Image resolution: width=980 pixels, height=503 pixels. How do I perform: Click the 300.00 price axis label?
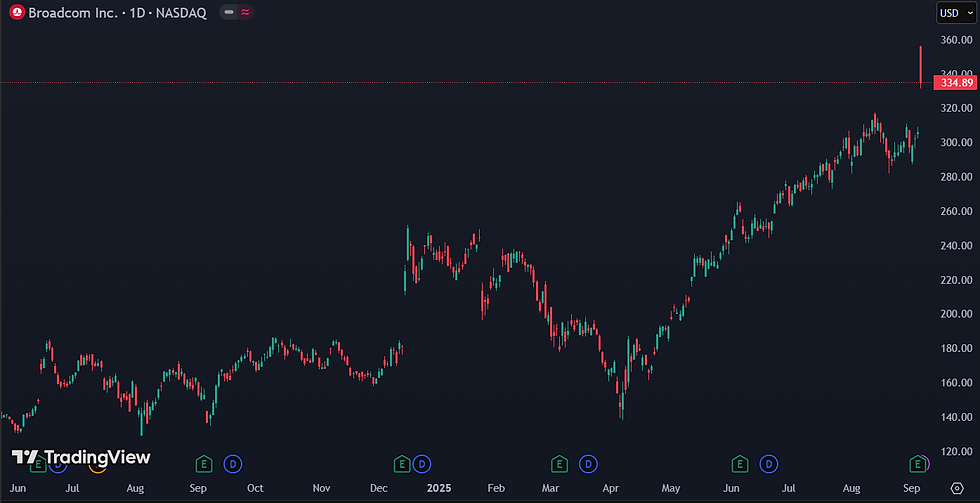click(956, 142)
